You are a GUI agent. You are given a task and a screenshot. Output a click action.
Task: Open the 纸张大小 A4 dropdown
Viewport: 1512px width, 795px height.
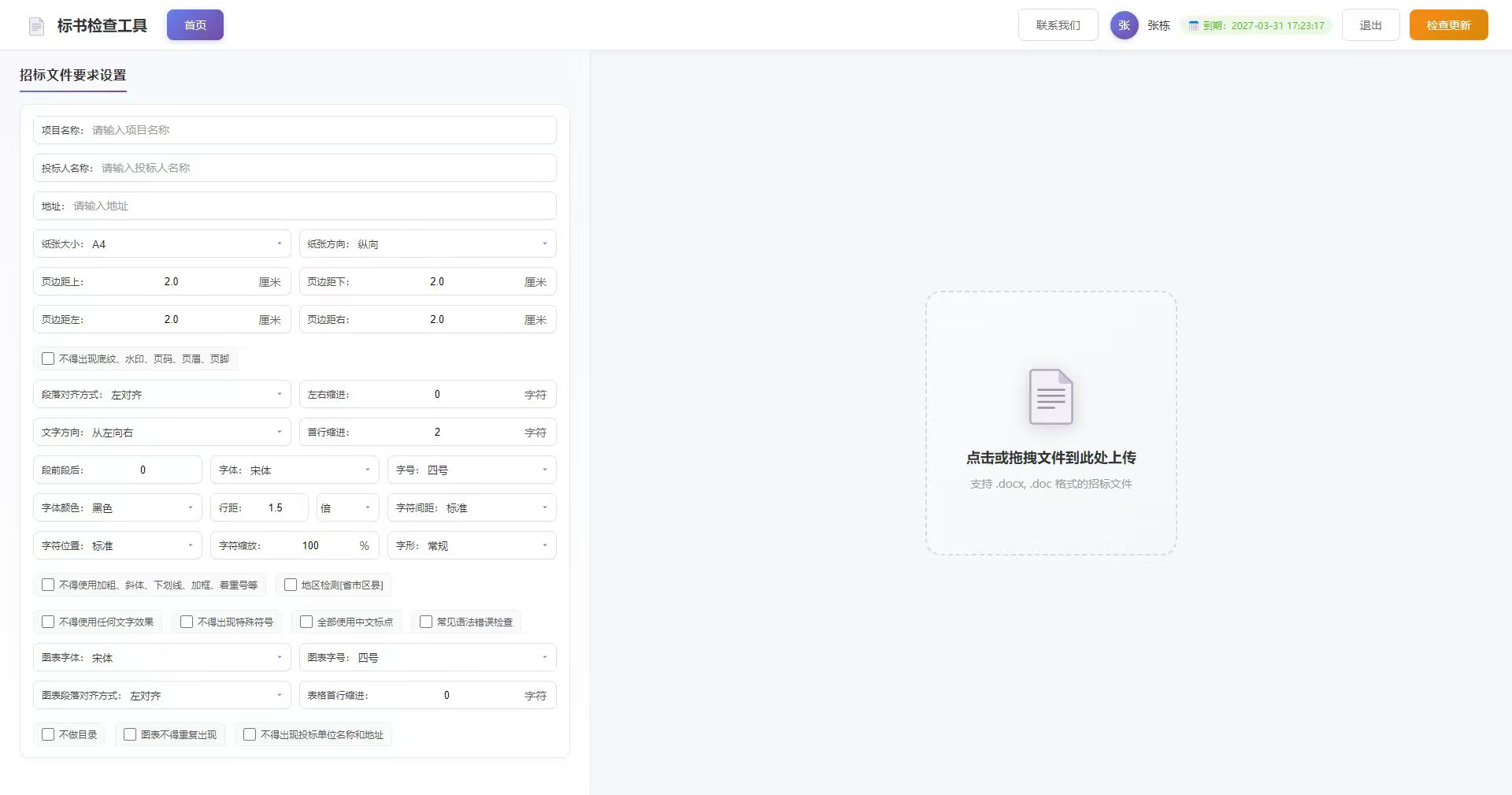[x=161, y=243]
